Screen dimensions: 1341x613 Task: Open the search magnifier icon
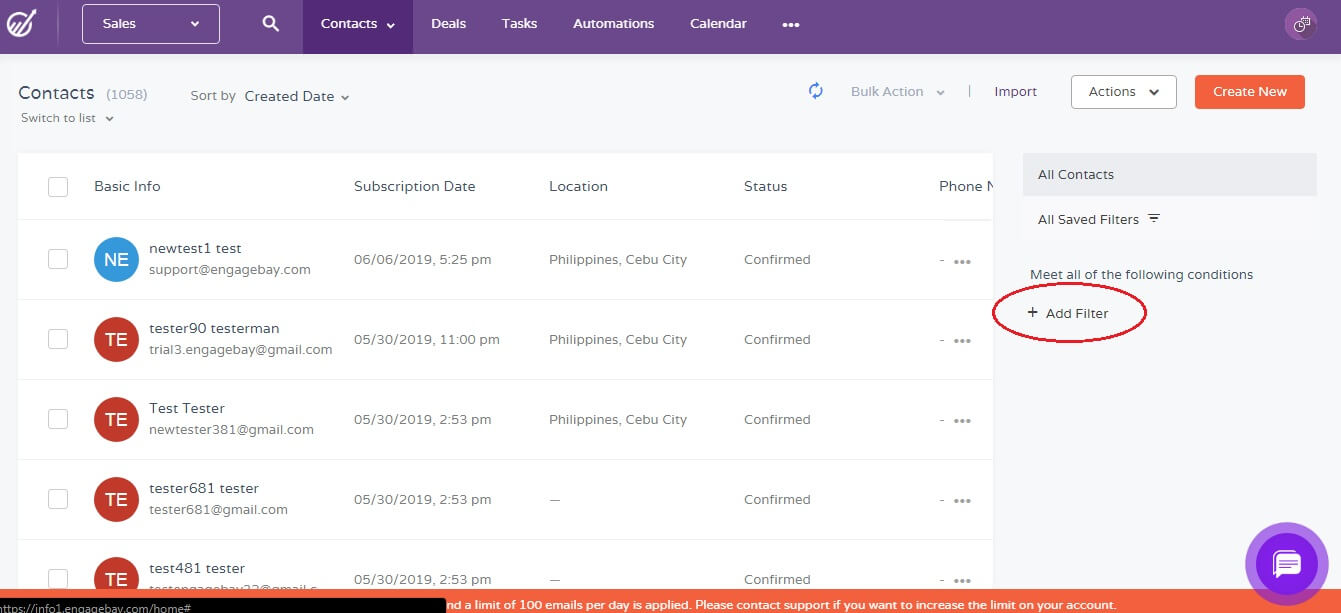click(x=270, y=24)
